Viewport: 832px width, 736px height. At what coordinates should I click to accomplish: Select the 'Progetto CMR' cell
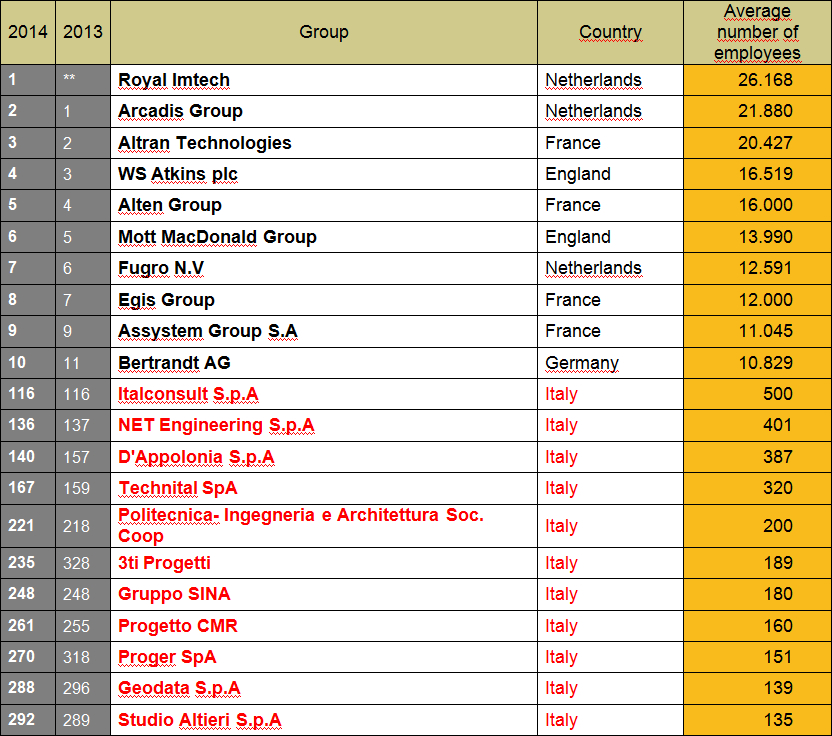[x=324, y=626]
